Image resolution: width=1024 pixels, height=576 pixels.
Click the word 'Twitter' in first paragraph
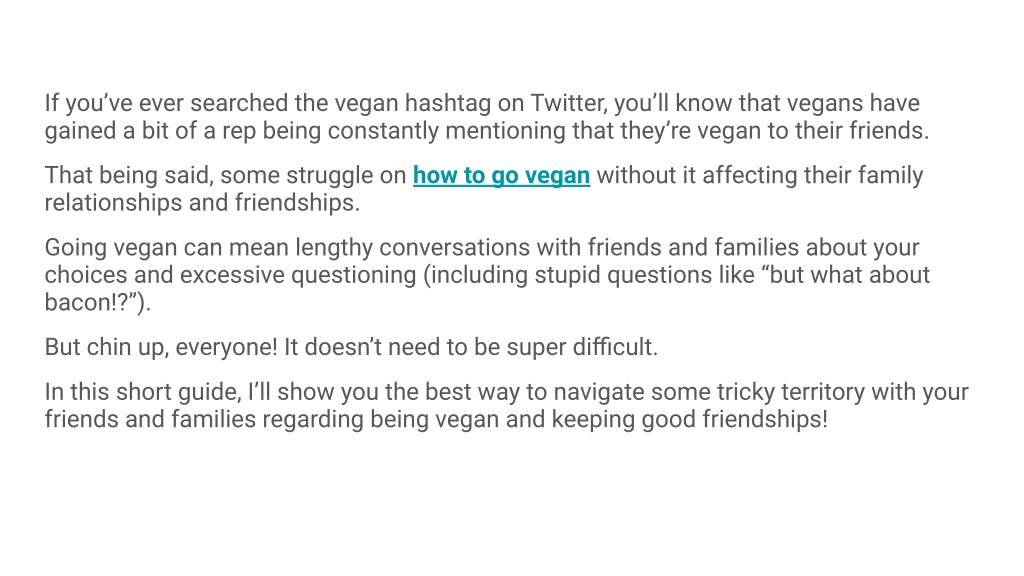pyautogui.click(x=568, y=103)
